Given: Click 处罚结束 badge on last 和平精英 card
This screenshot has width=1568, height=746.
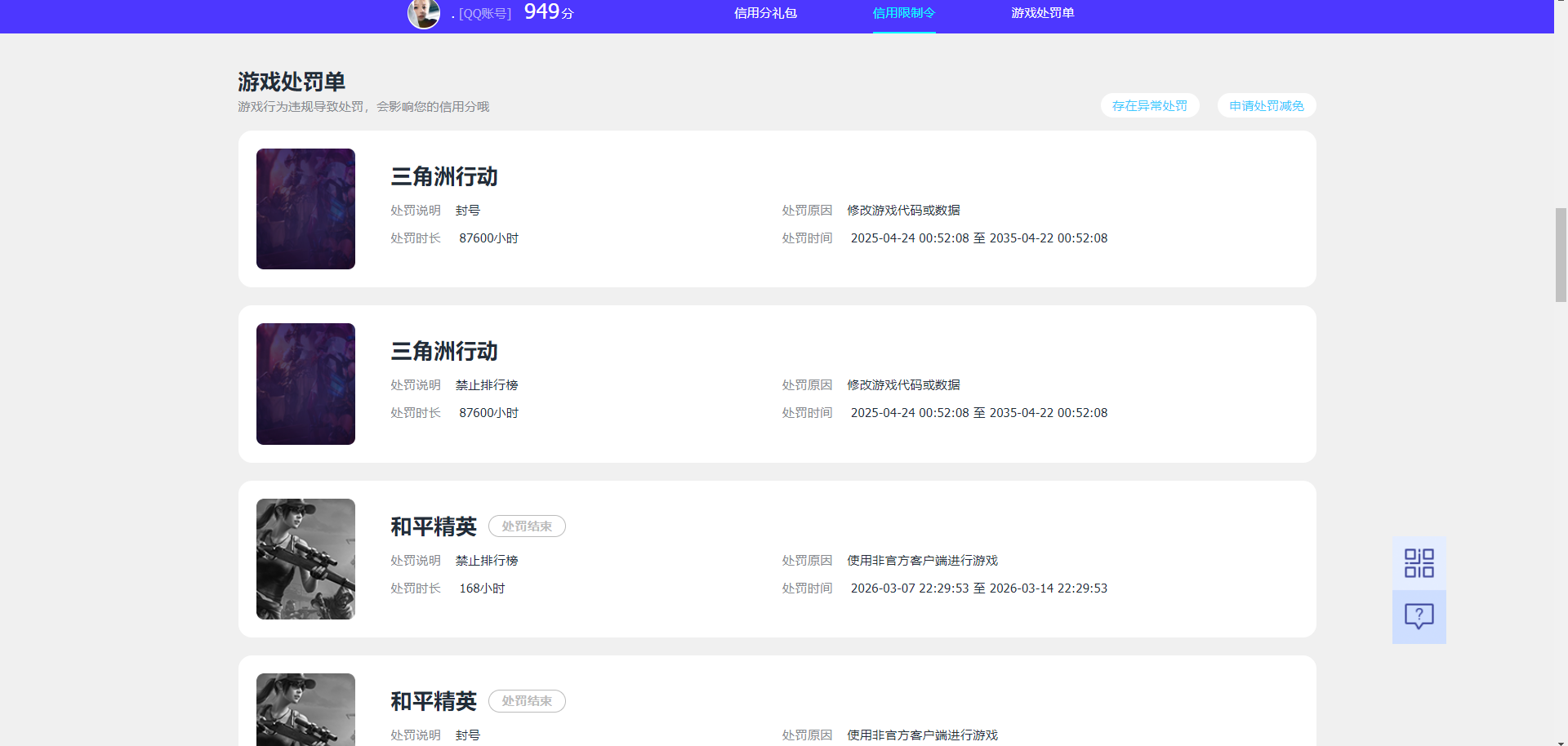Looking at the screenshot, I should click(x=527, y=701).
